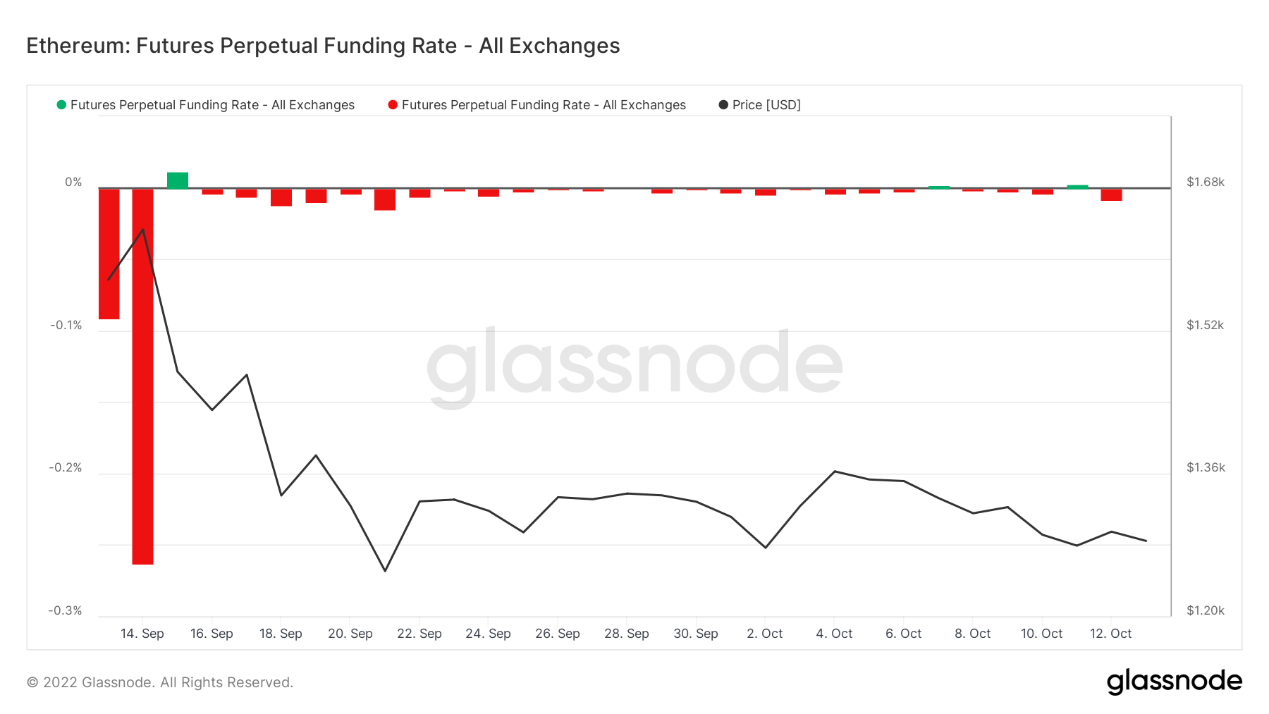Click the '$1.68k' price axis label
The image size is (1269, 714).
tap(1205, 182)
